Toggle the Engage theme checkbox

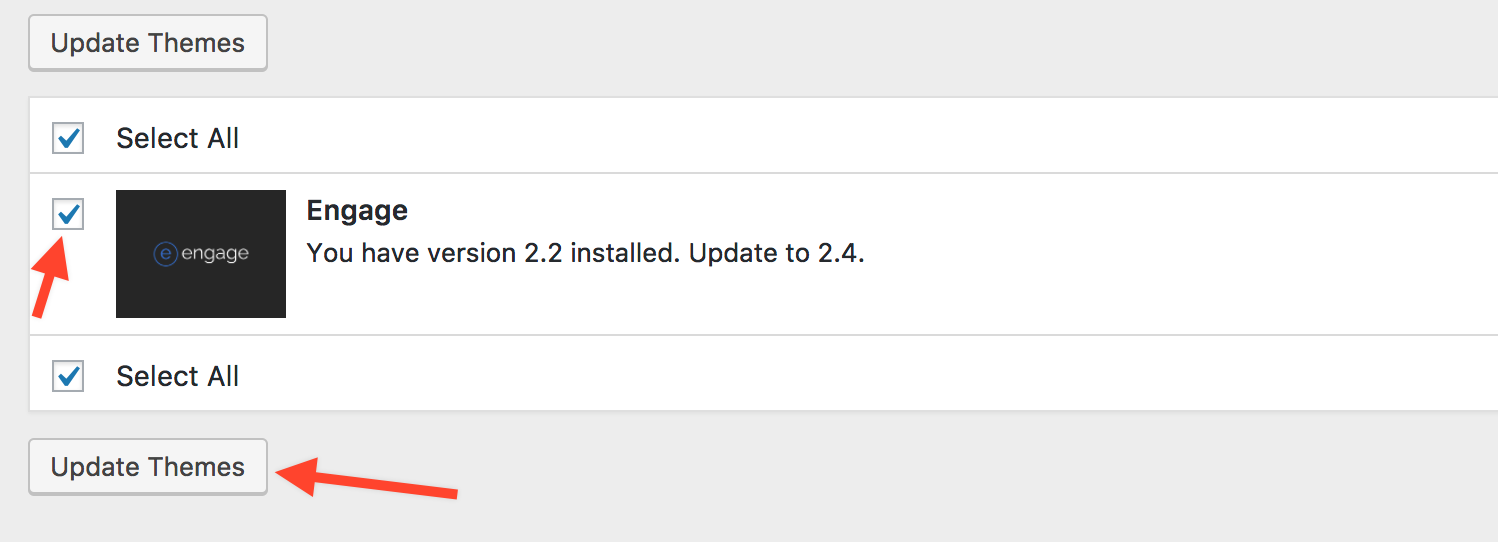point(68,214)
